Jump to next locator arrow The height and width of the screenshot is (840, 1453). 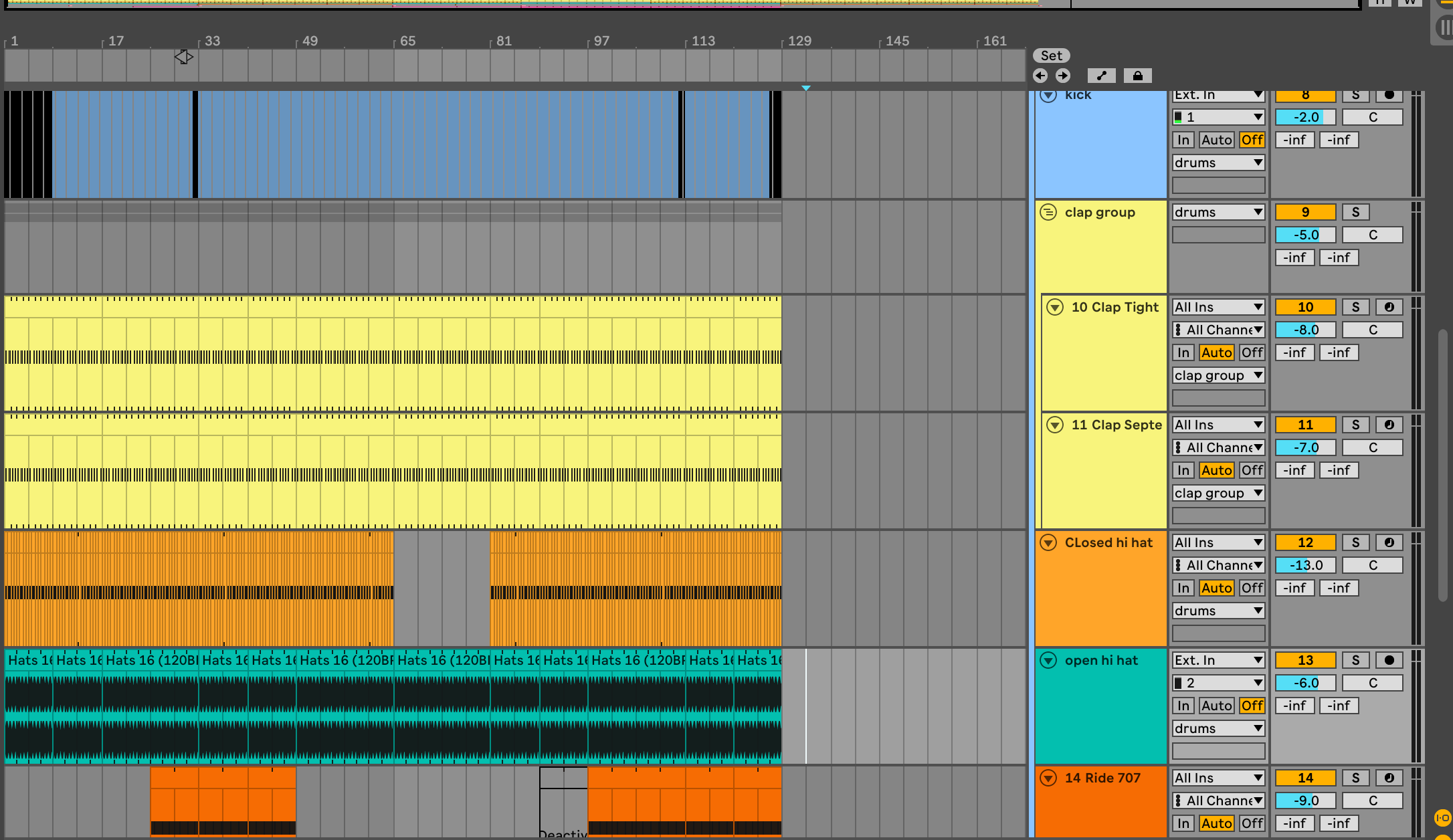click(x=1063, y=76)
